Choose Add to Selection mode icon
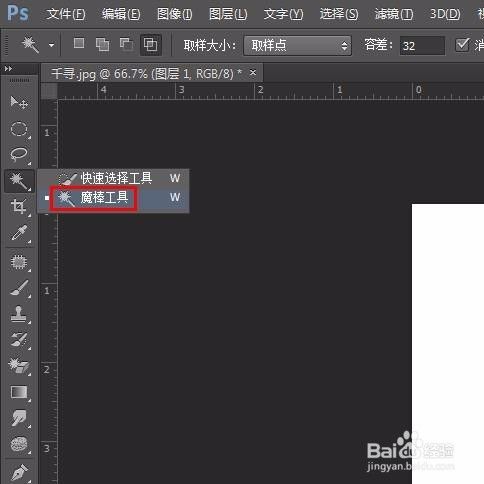Screen dimensions: 484x484 [102, 44]
